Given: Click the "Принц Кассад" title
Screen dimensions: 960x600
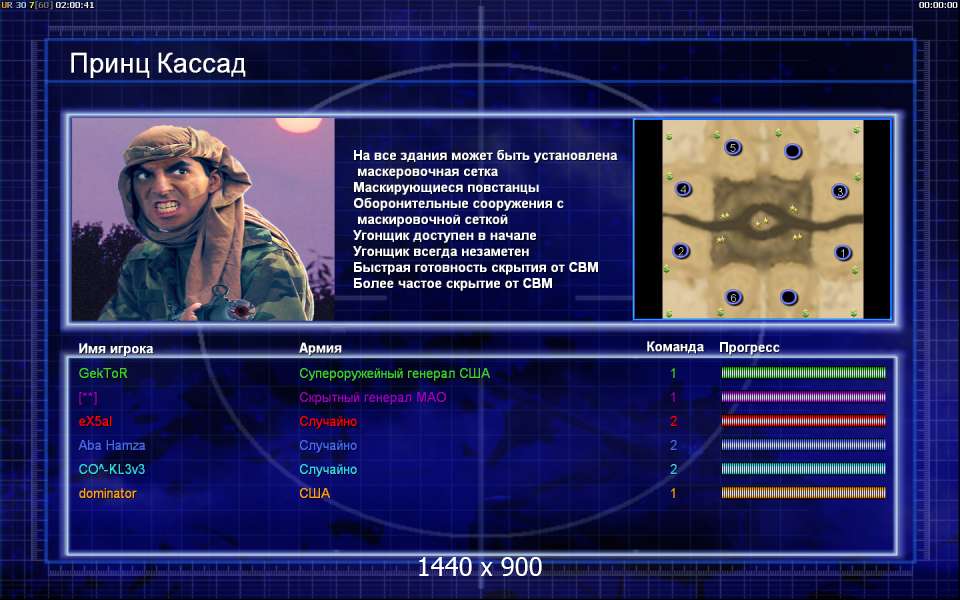Looking at the screenshot, I should tap(157, 64).
